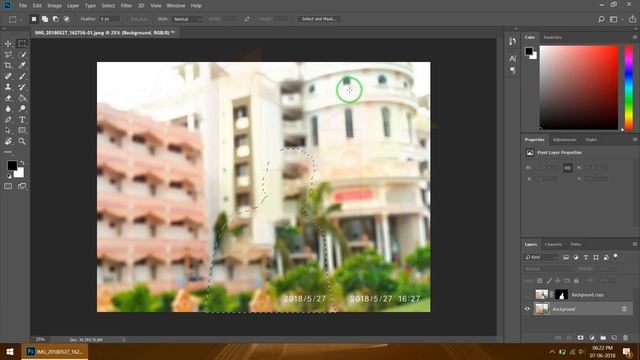This screenshot has height=360, width=640.
Task: Select the Horizontal Type tool
Action: [x=22, y=120]
